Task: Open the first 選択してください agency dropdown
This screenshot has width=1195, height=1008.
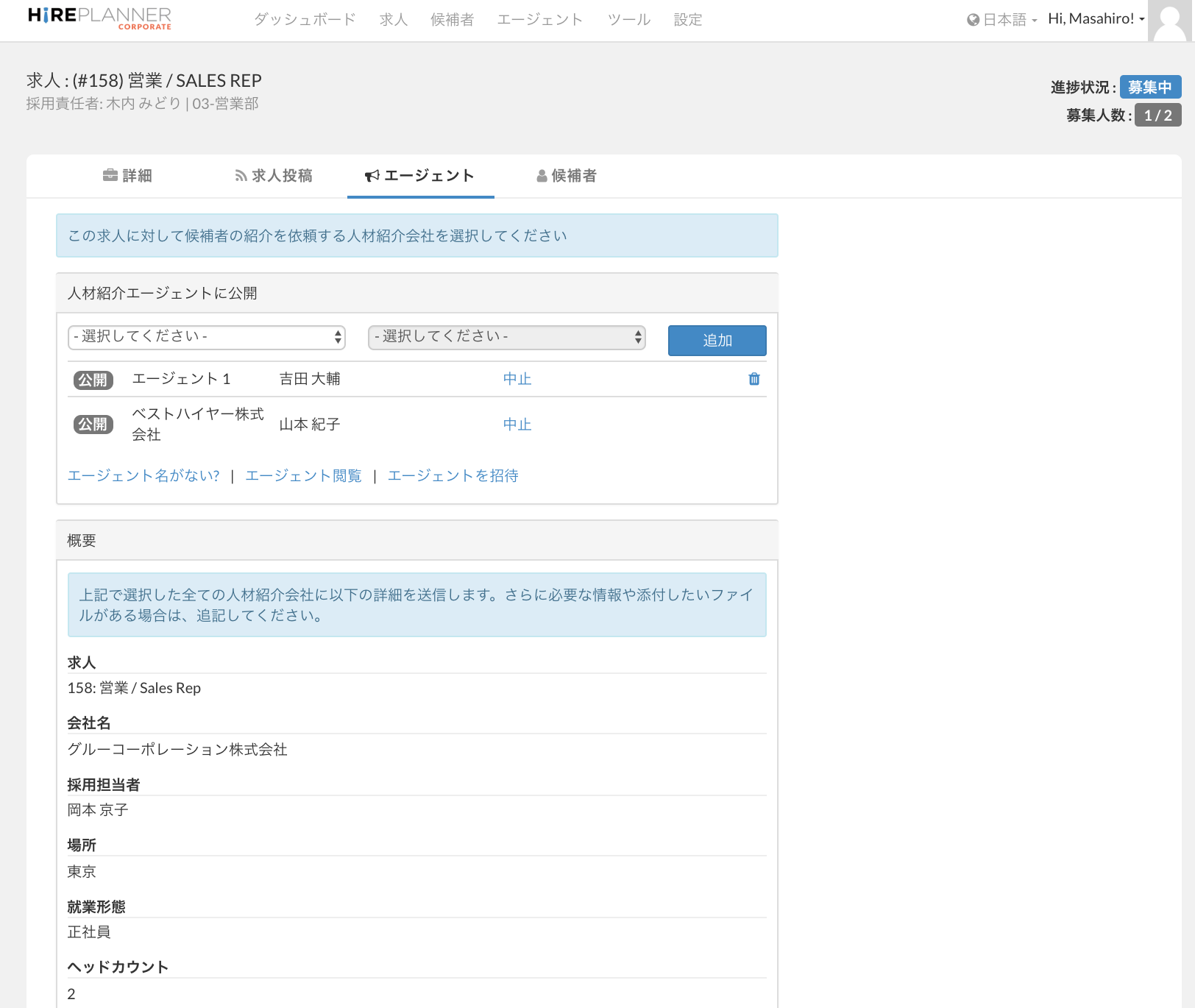Action: pyautogui.click(x=207, y=337)
